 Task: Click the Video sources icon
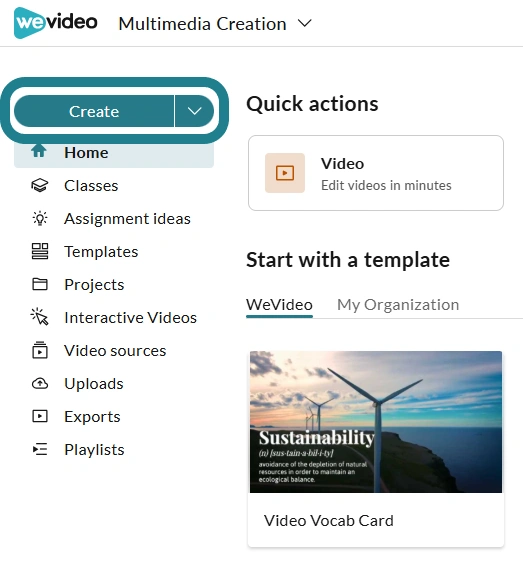(40, 350)
